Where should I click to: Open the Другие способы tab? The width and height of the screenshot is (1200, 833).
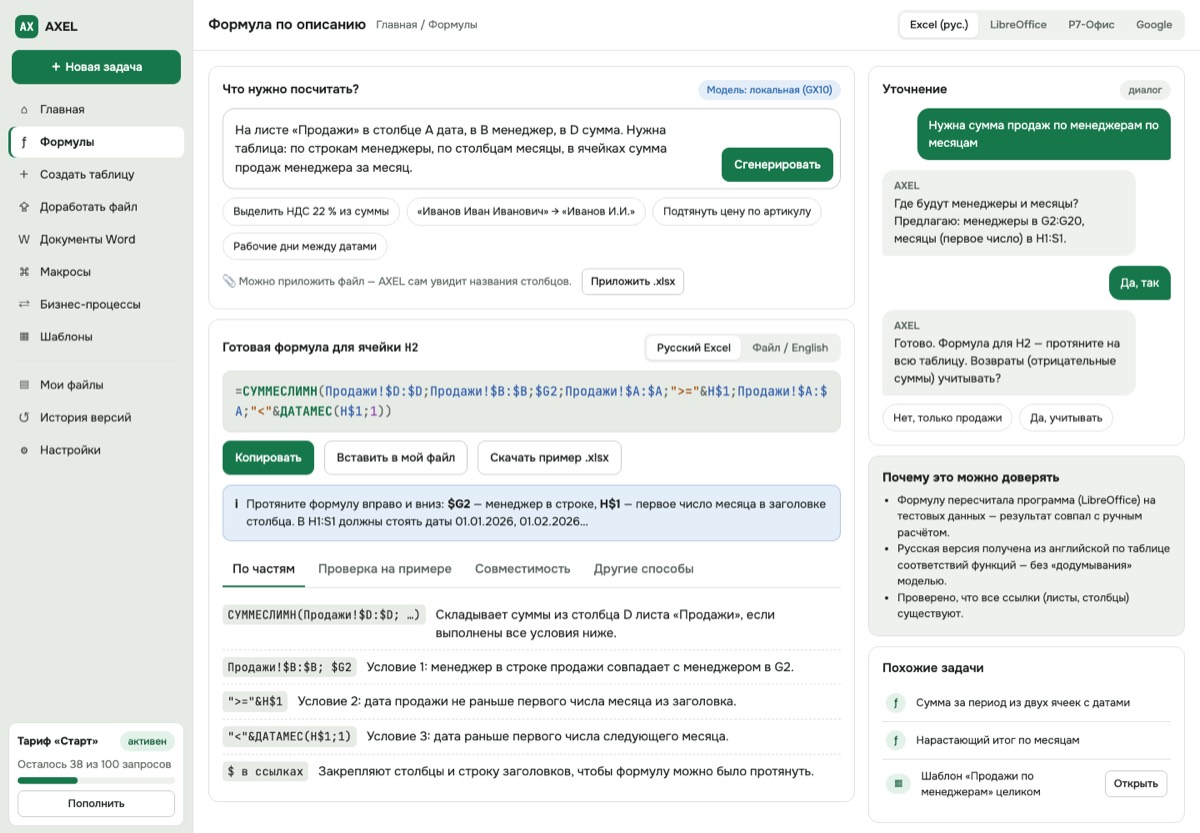(644, 569)
